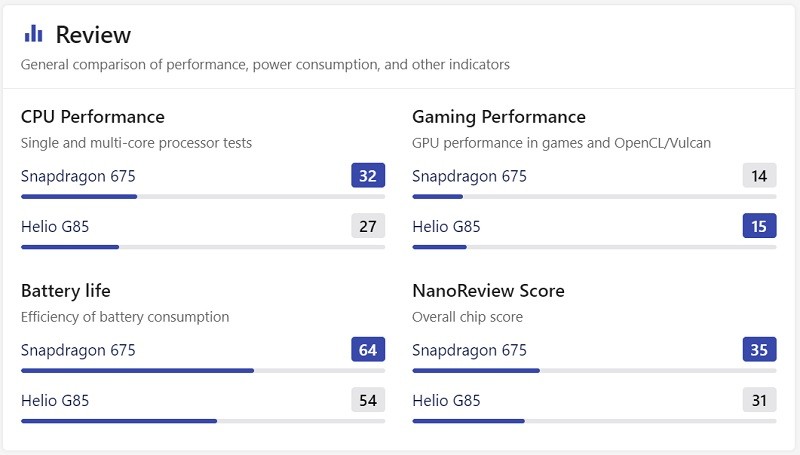This screenshot has width=800, height=455.
Task: Click the bar chart Review icon
Action: click(33, 34)
